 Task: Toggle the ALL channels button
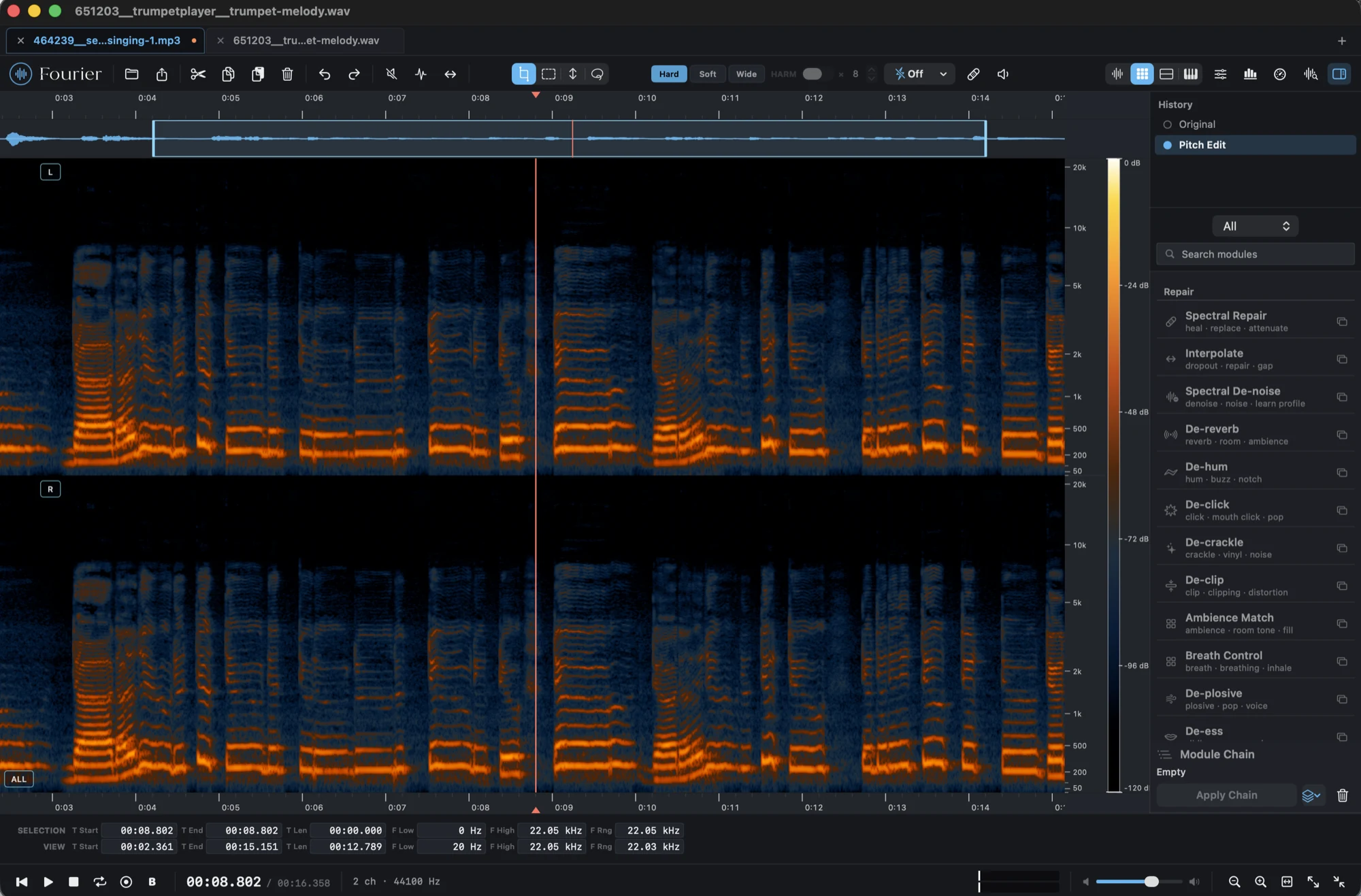[x=19, y=779]
